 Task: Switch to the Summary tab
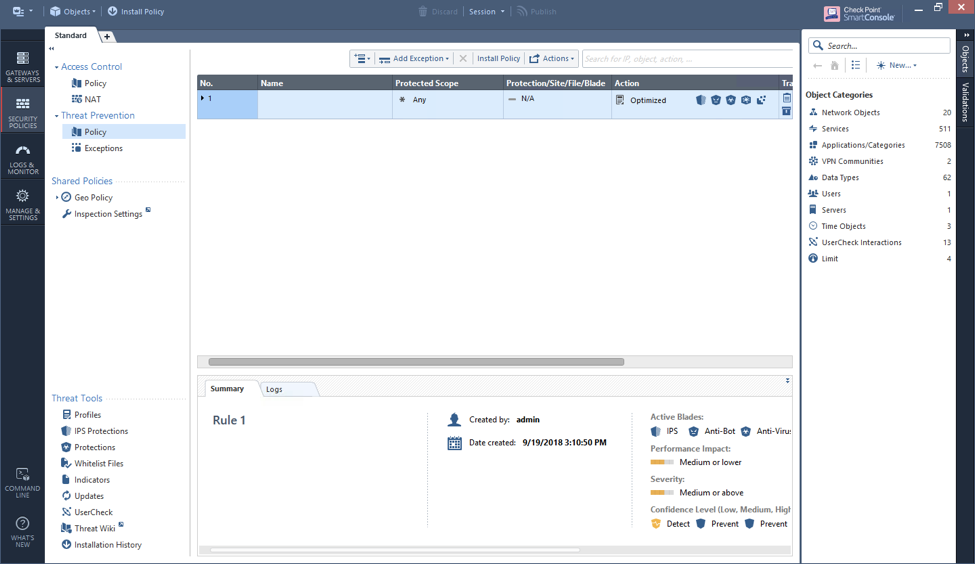click(x=227, y=389)
